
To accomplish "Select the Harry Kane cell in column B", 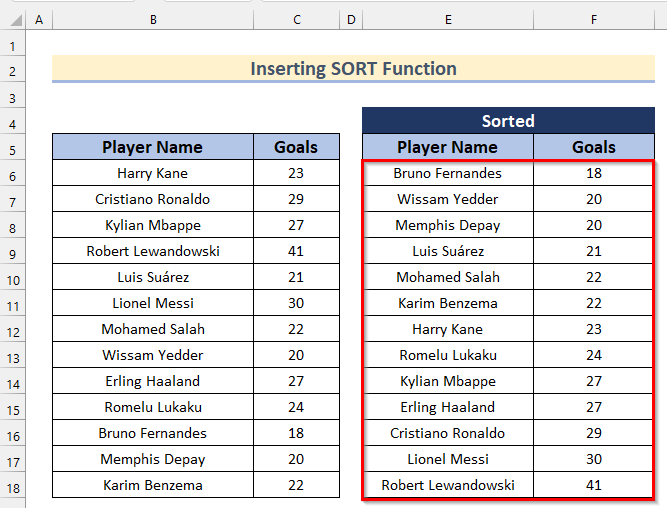I will (152, 173).
